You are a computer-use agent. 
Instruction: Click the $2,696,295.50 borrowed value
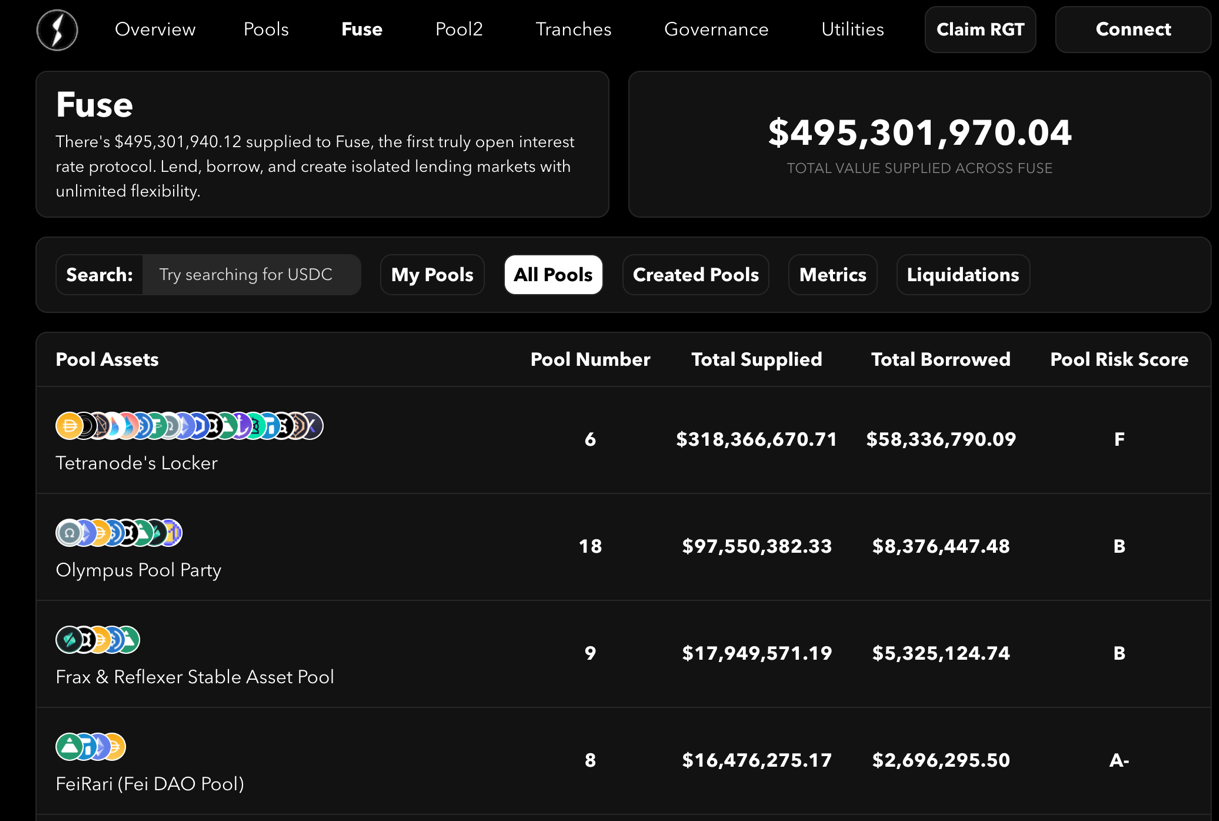(x=941, y=761)
